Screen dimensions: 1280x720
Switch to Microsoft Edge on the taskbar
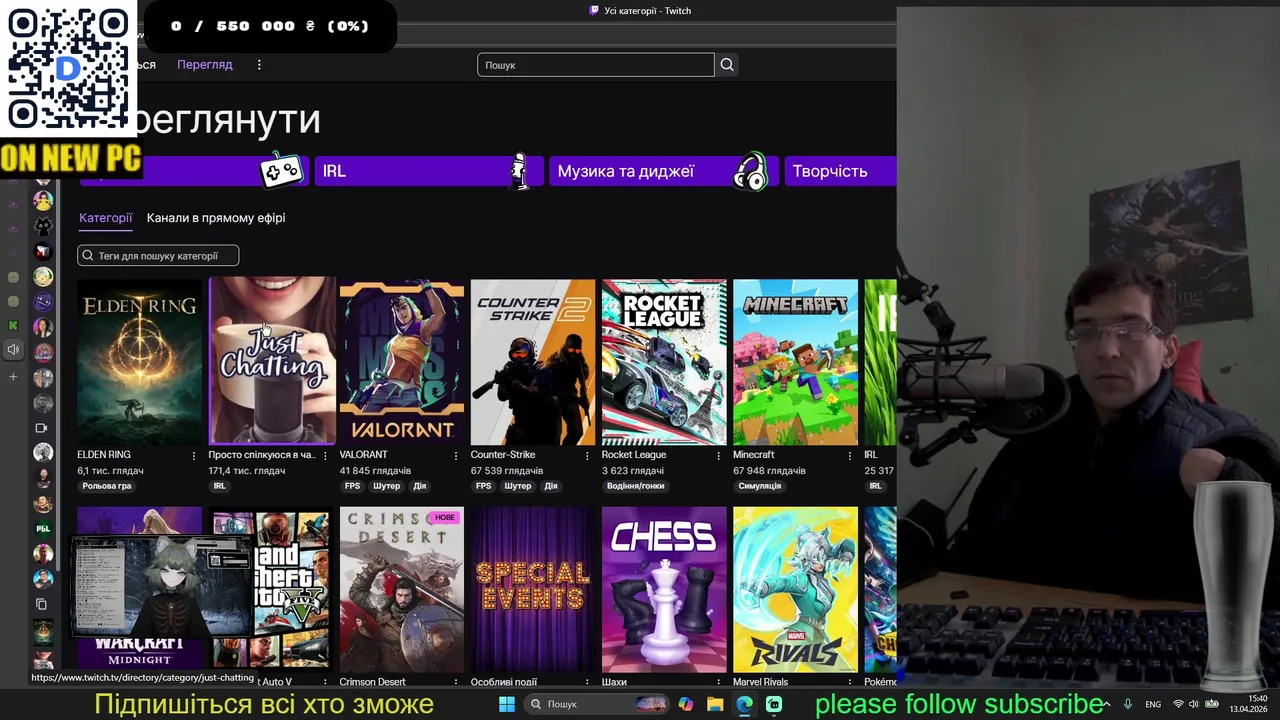745,704
